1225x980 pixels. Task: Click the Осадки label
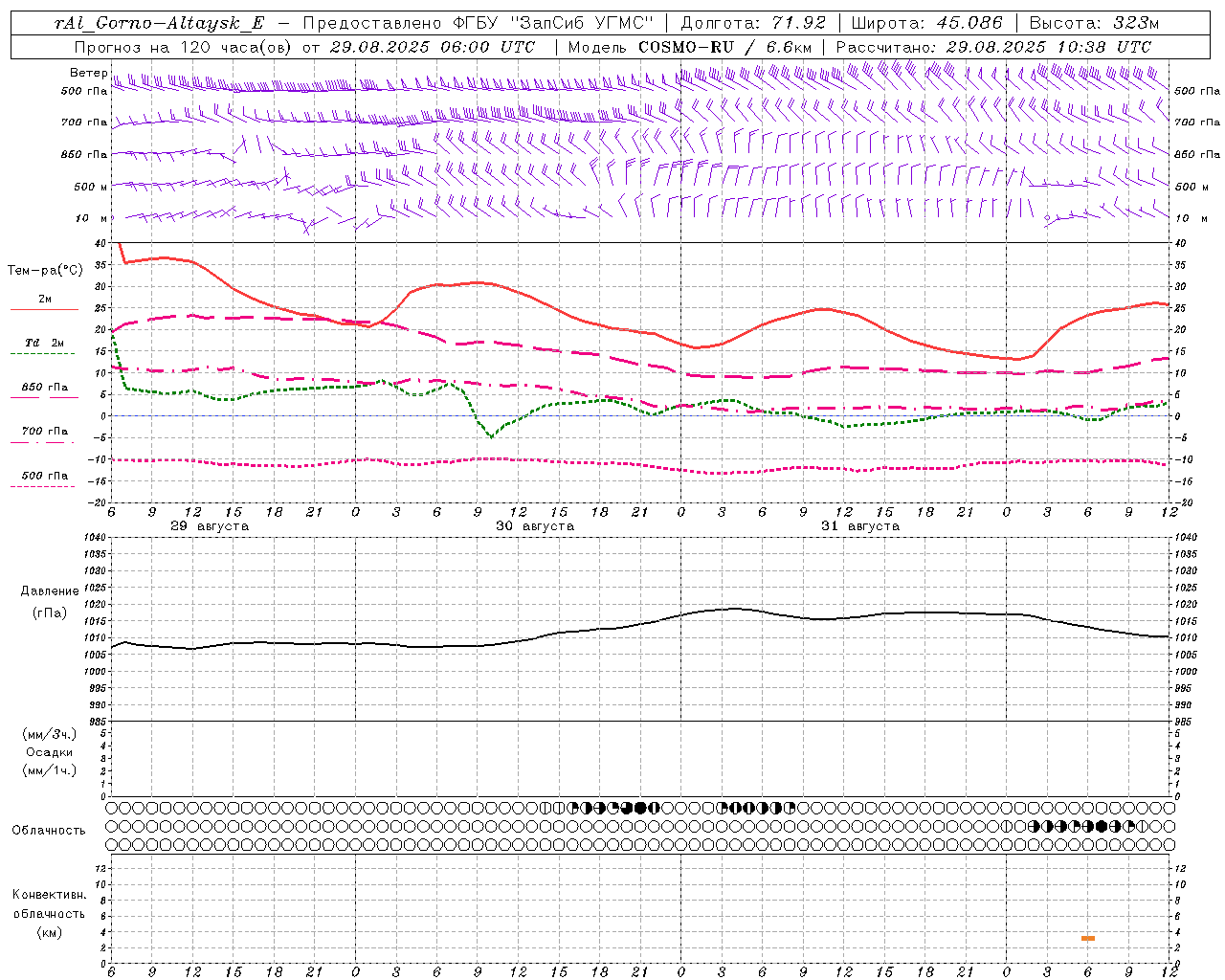(50, 752)
